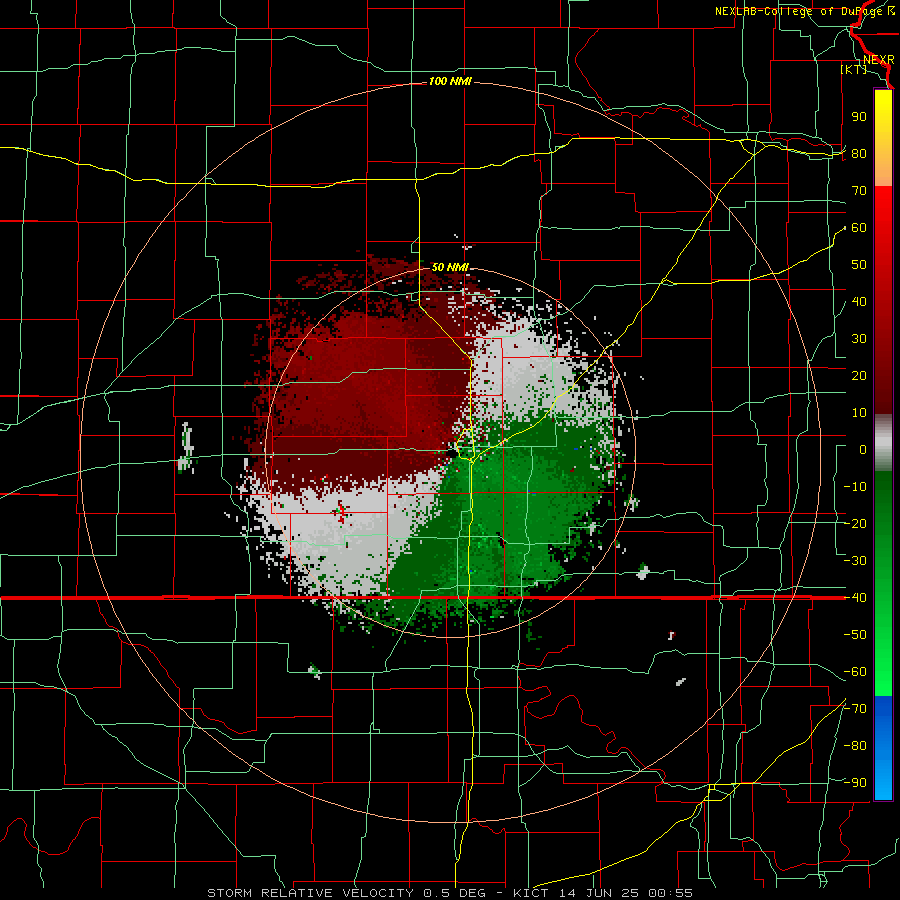The height and width of the screenshot is (900, 900).
Task: Click the bright green segment near -60
Action: (x=883, y=672)
